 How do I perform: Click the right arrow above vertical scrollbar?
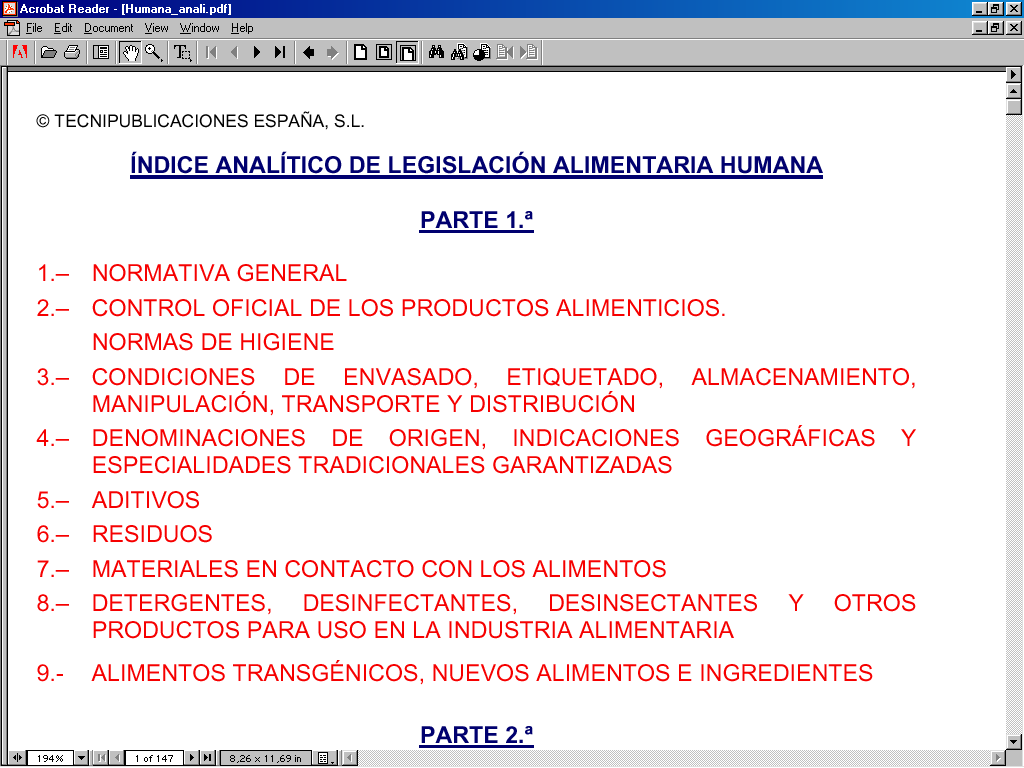[x=1014, y=75]
